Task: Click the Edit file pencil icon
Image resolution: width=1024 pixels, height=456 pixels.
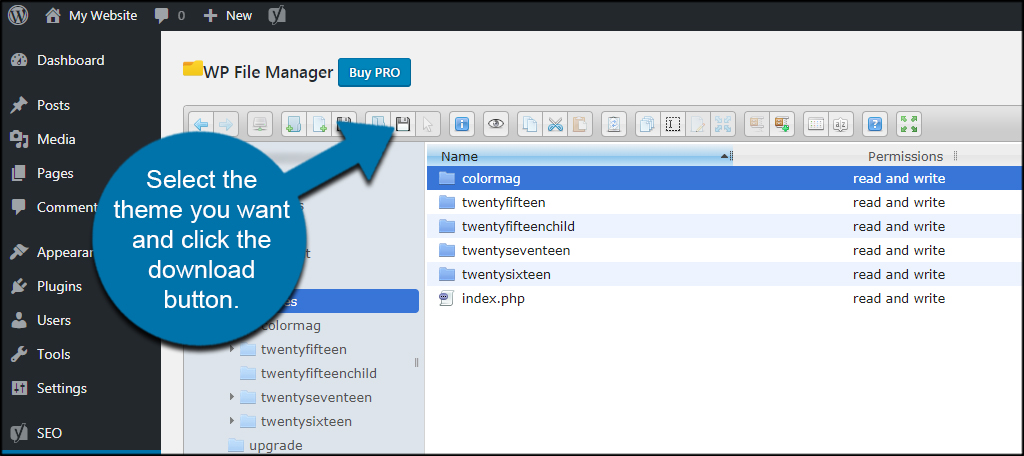Action: [x=697, y=123]
